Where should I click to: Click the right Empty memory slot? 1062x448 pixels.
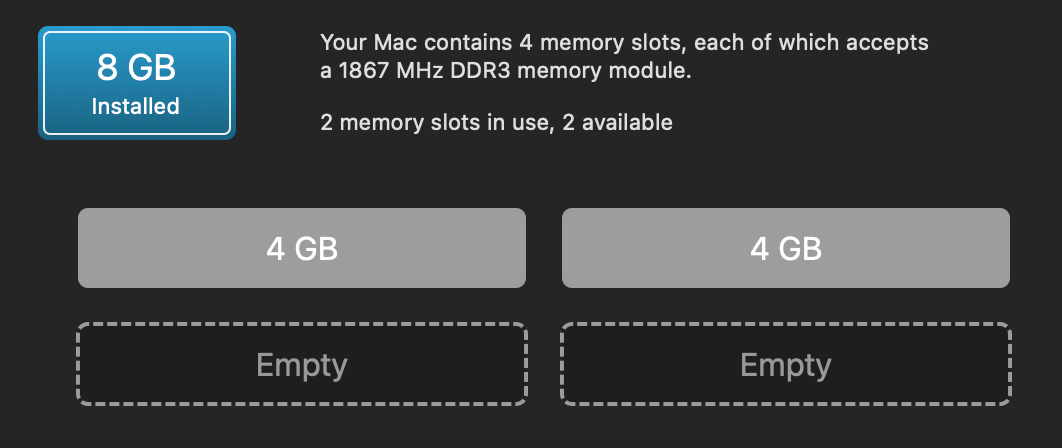pyautogui.click(x=786, y=364)
